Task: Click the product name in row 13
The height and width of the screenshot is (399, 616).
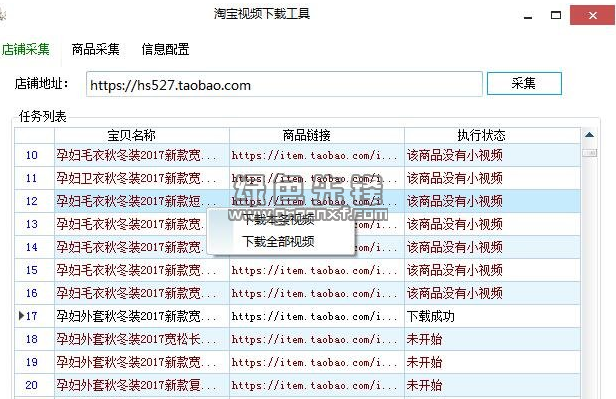Action: coord(131,224)
